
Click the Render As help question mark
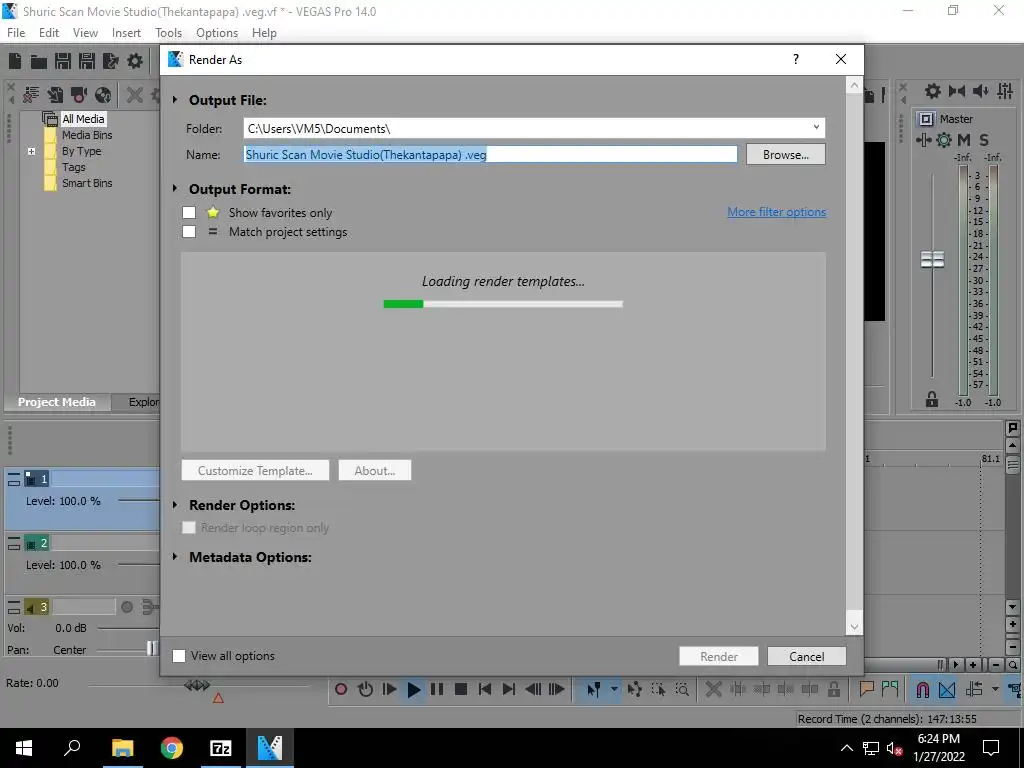click(x=795, y=59)
